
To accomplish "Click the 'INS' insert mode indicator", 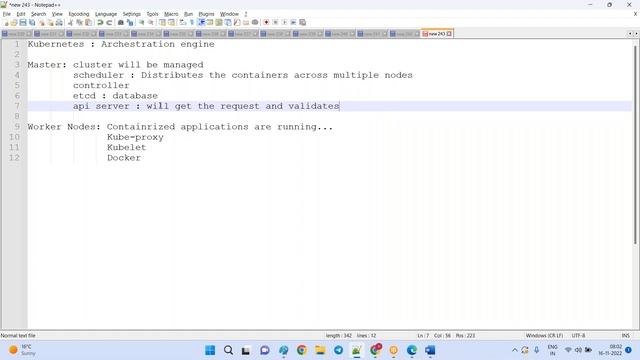I will (626, 336).
